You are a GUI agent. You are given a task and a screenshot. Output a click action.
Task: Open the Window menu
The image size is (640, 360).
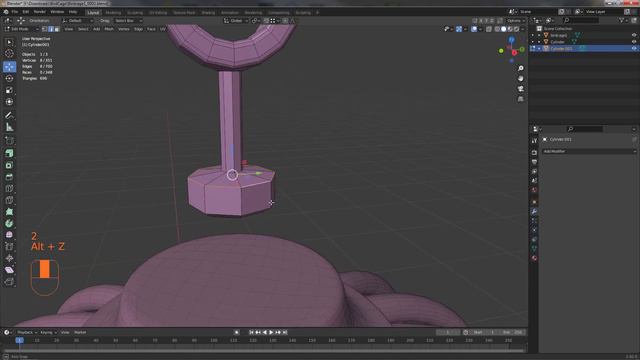(57, 12)
